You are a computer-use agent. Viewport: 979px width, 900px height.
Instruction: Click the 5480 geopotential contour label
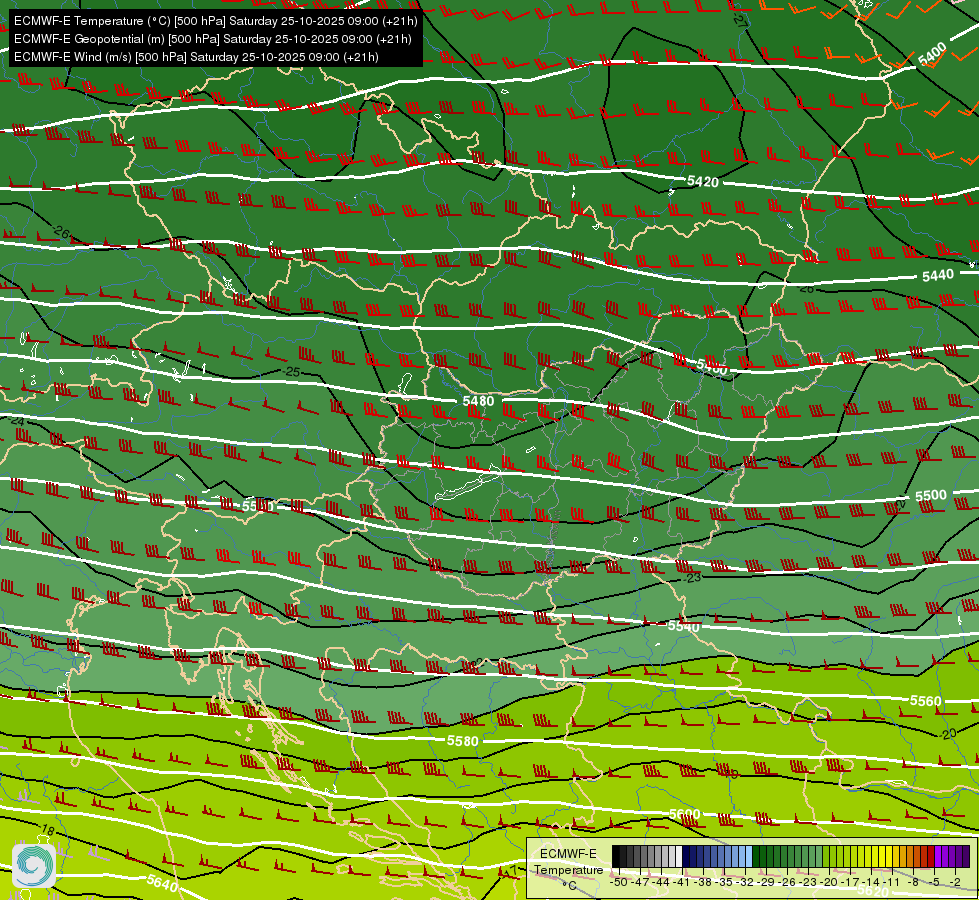tap(478, 400)
